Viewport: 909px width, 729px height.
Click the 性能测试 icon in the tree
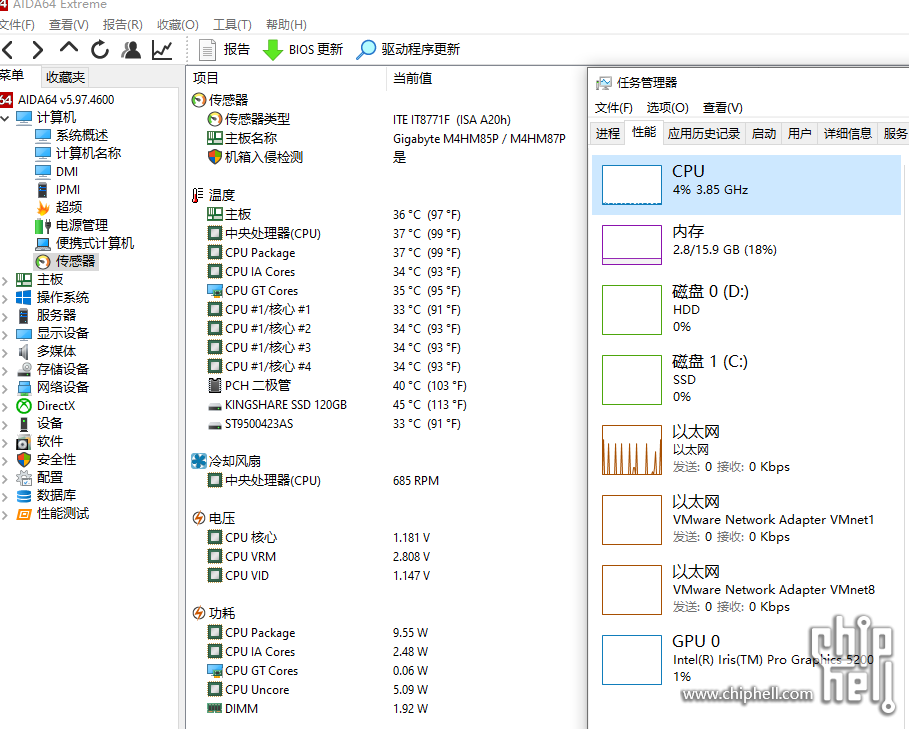point(24,513)
